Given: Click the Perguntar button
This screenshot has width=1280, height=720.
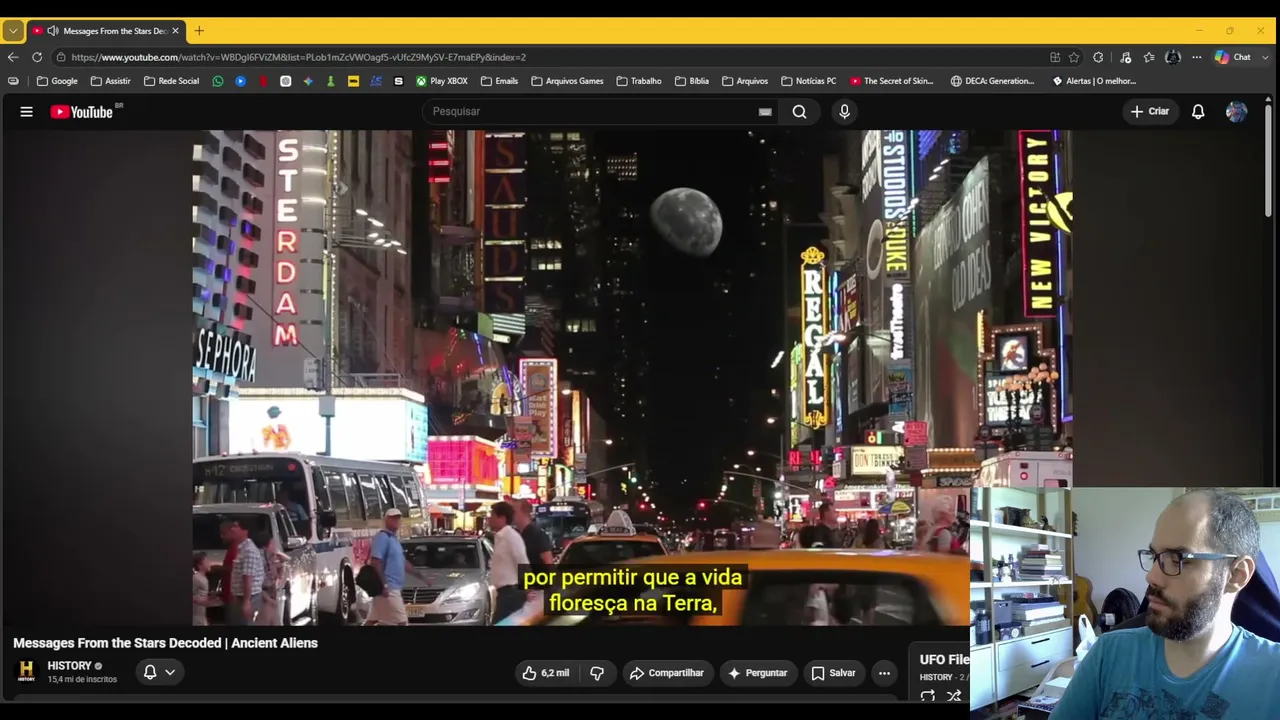Looking at the screenshot, I should pos(757,673).
